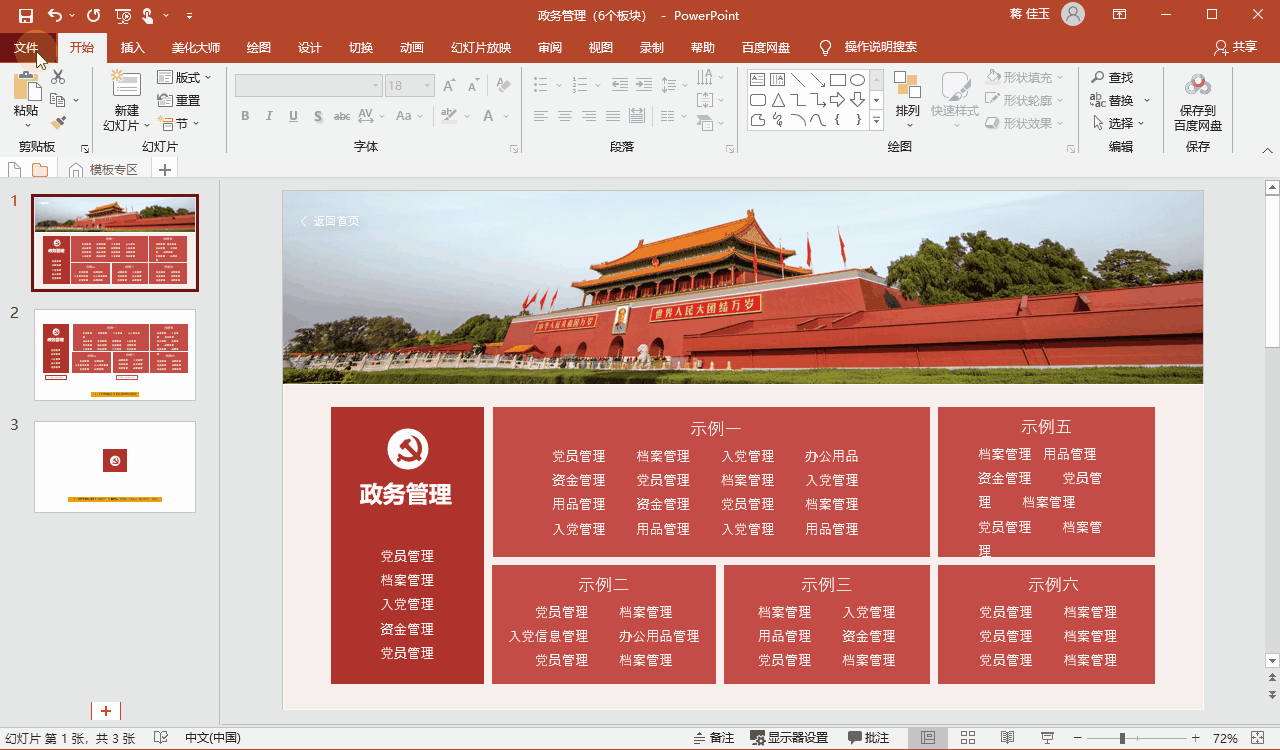
Task: Click zoom out minus button
Action: tap(1077, 738)
